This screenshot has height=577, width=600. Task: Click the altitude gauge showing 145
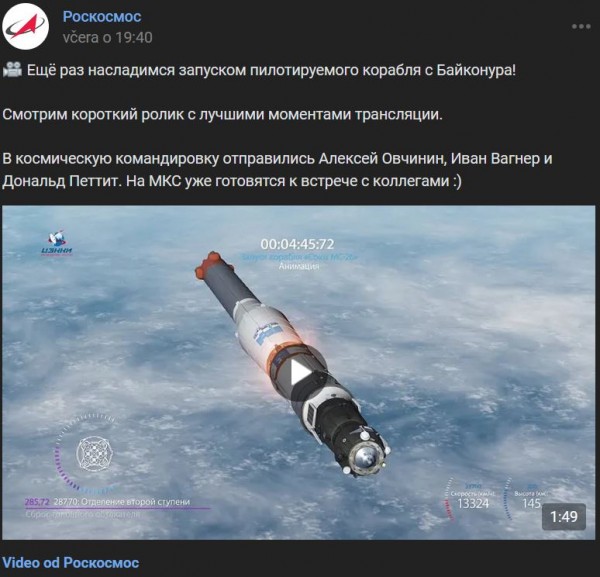(528, 499)
